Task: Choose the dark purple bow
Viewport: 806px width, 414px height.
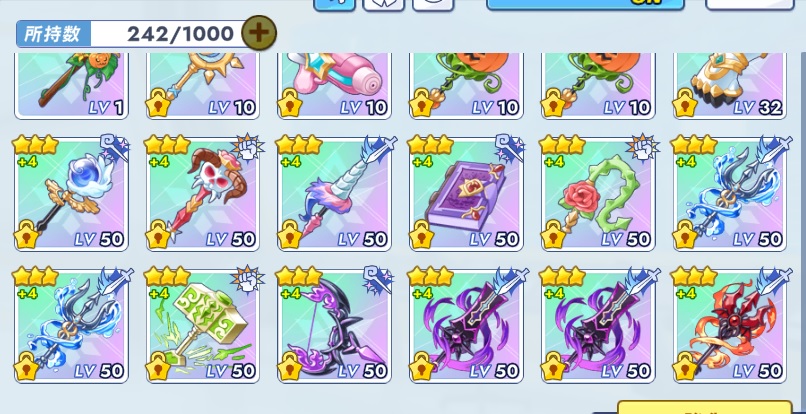Action: tap(335, 326)
